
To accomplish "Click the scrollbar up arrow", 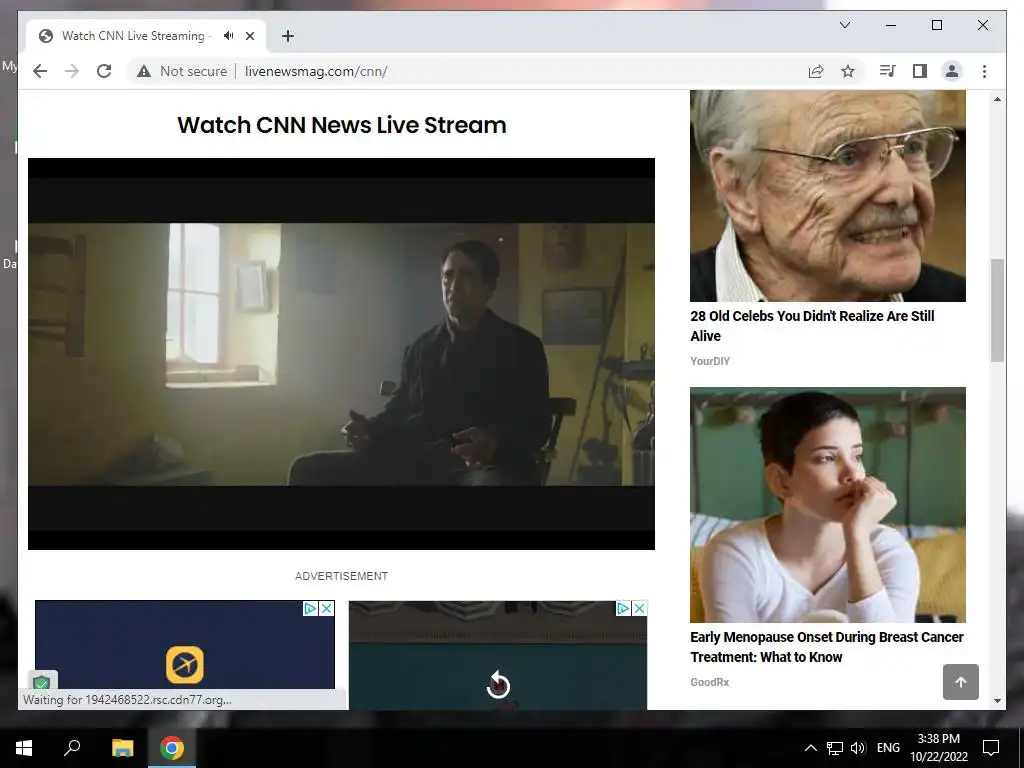I will coord(997,99).
